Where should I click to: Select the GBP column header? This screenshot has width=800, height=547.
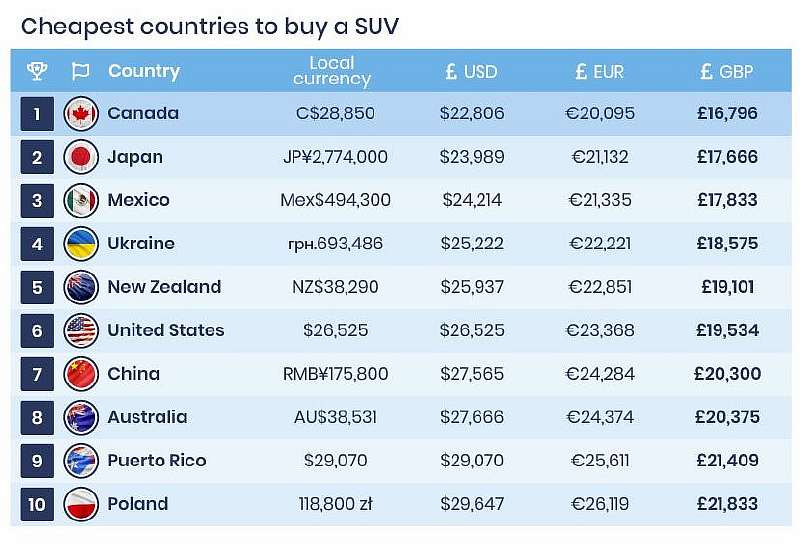[x=727, y=72]
